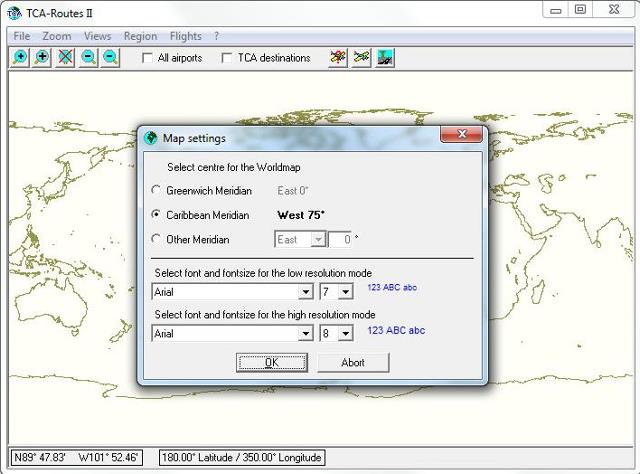Click the Abort button
This screenshot has height=474, width=640.
click(x=353, y=363)
